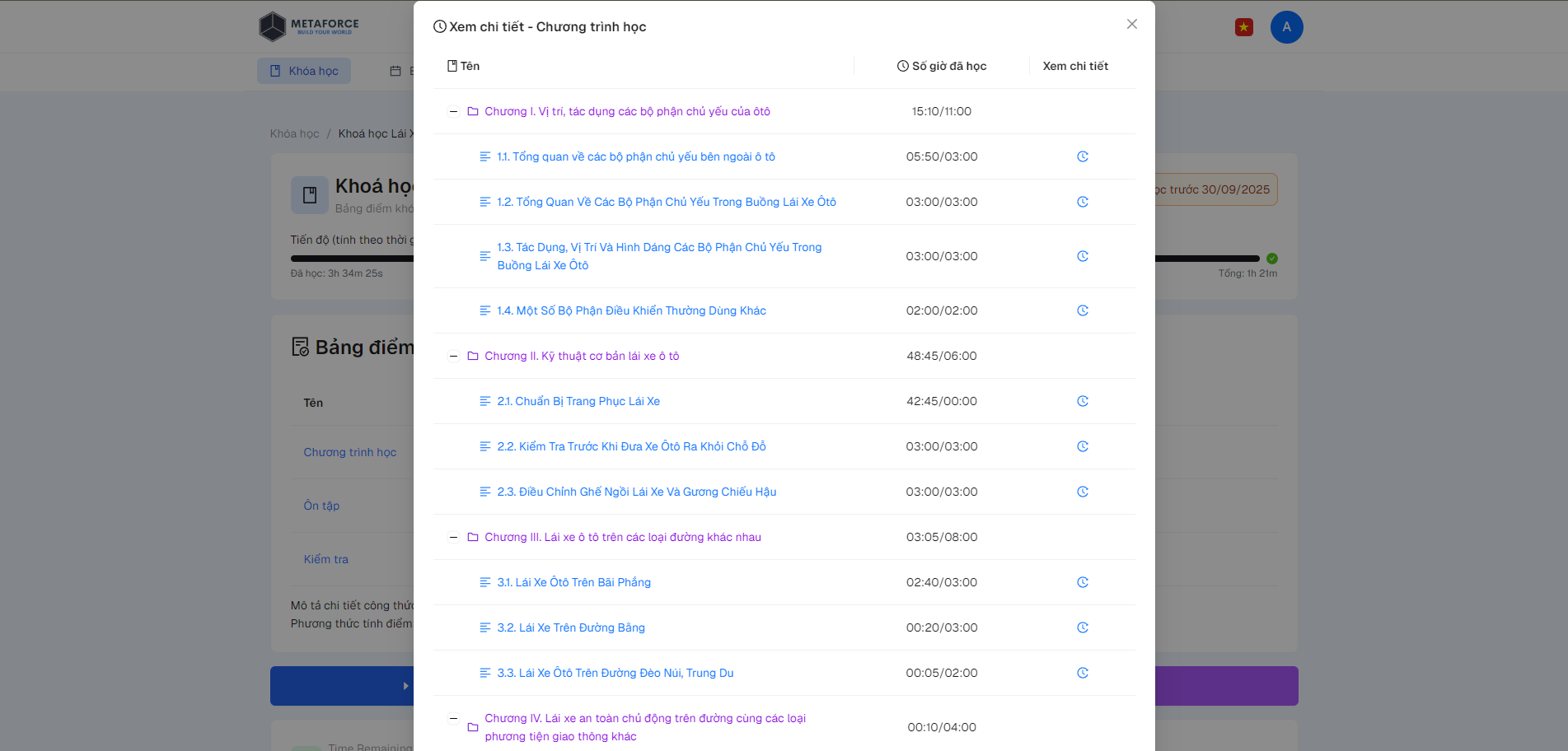Viewport: 1568px width, 751px height.
Task: Click the MetaForce logo
Action: tap(309, 26)
